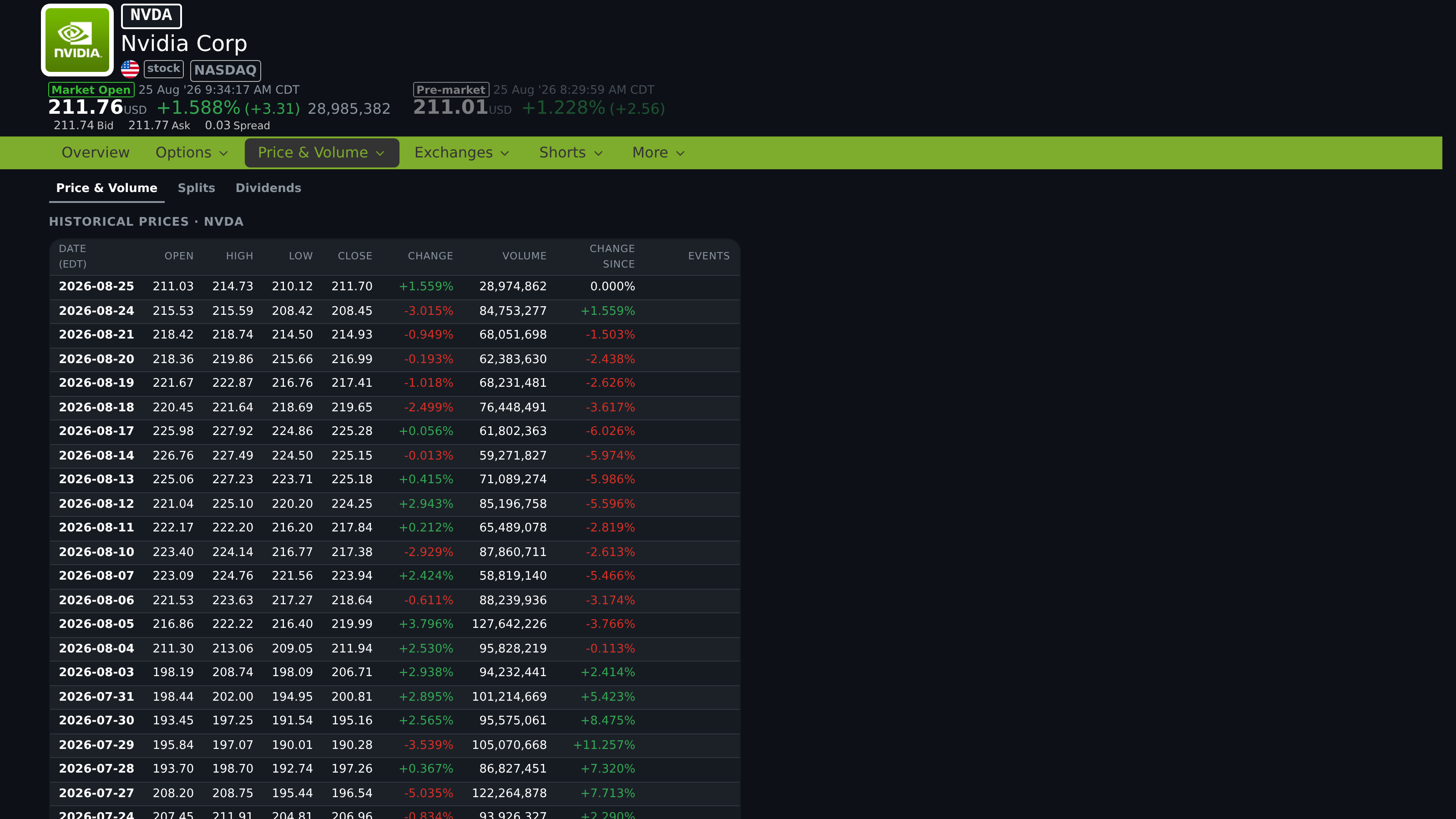This screenshot has height=819, width=1456.
Task: Click the stock type badge
Action: coord(164,69)
